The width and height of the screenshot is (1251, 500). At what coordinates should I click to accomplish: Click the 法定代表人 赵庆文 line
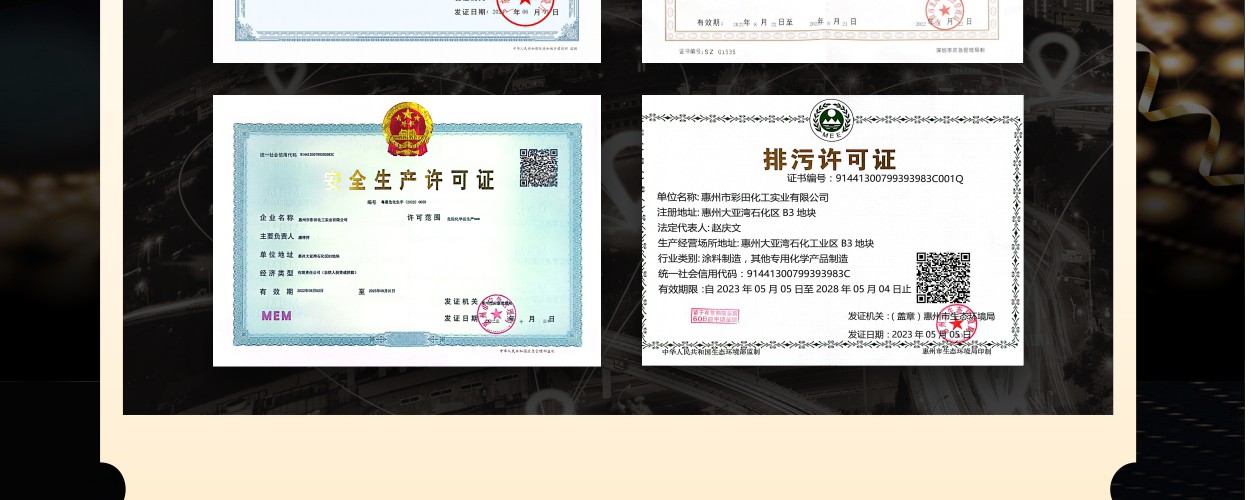click(x=699, y=228)
